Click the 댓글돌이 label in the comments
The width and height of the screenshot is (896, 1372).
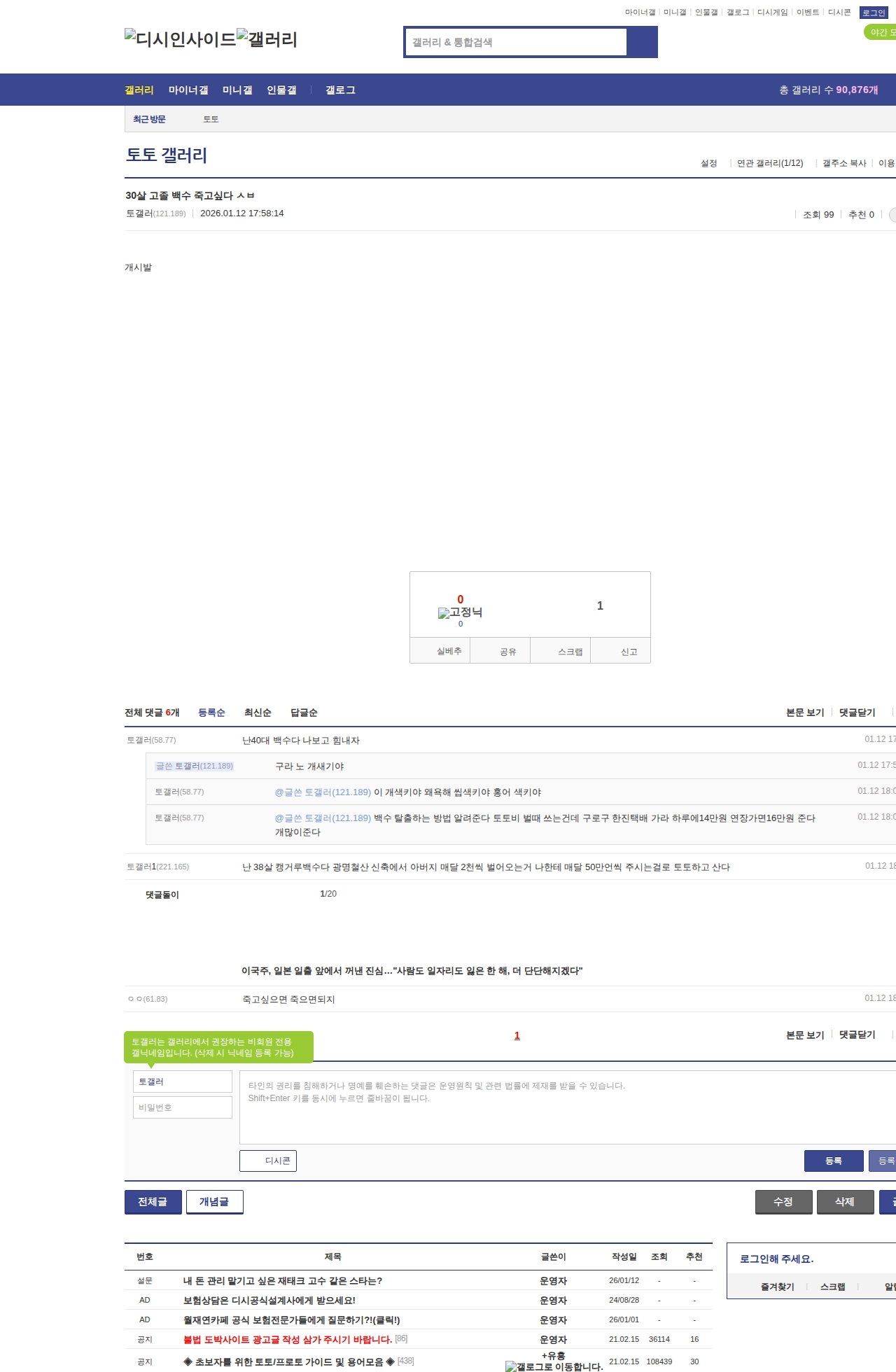(x=162, y=895)
